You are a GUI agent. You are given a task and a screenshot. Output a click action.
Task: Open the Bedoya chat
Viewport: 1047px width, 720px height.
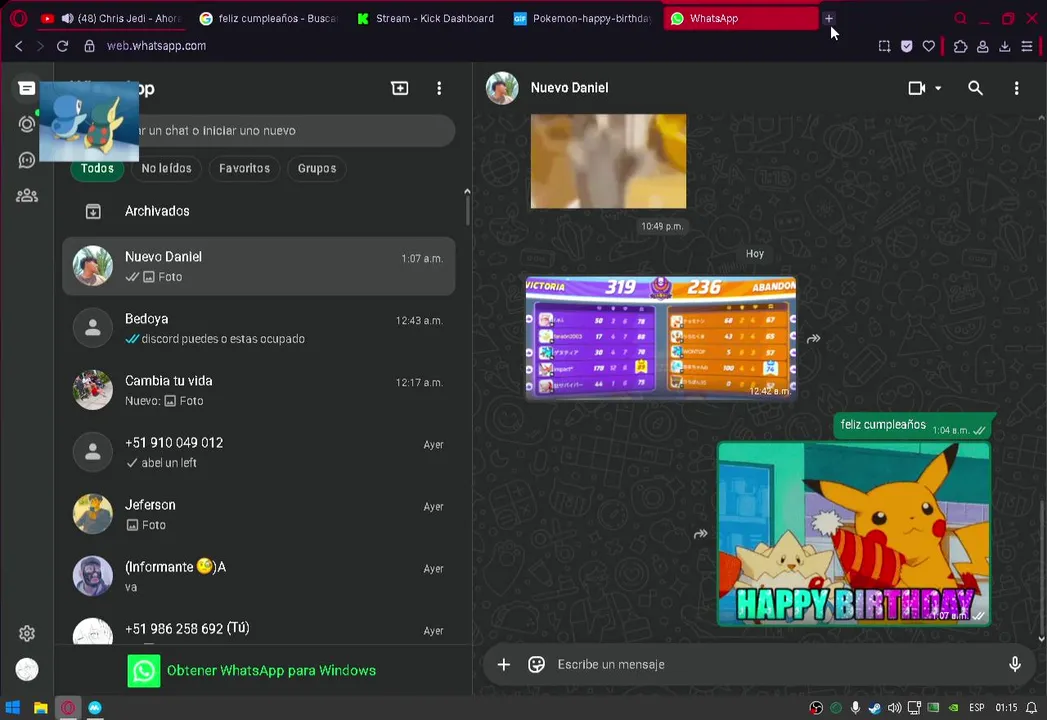click(259, 328)
